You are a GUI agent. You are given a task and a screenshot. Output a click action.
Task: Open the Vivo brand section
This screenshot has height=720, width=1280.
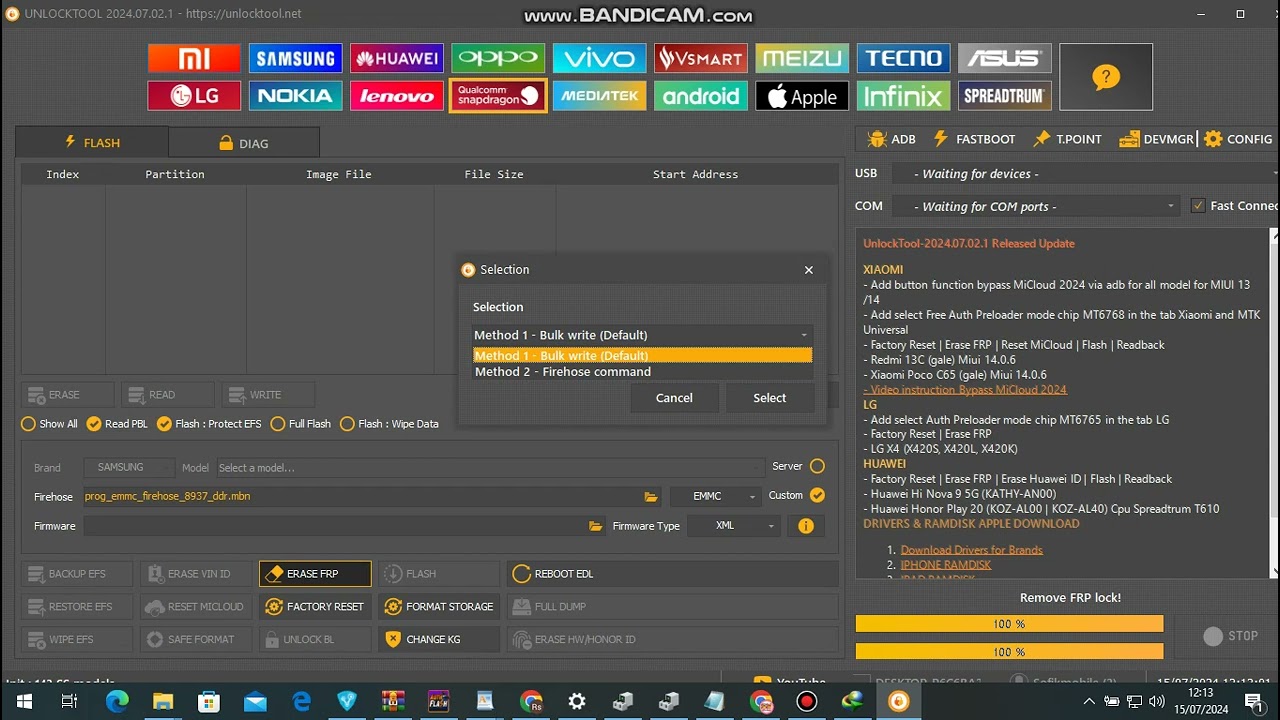click(x=599, y=58)
